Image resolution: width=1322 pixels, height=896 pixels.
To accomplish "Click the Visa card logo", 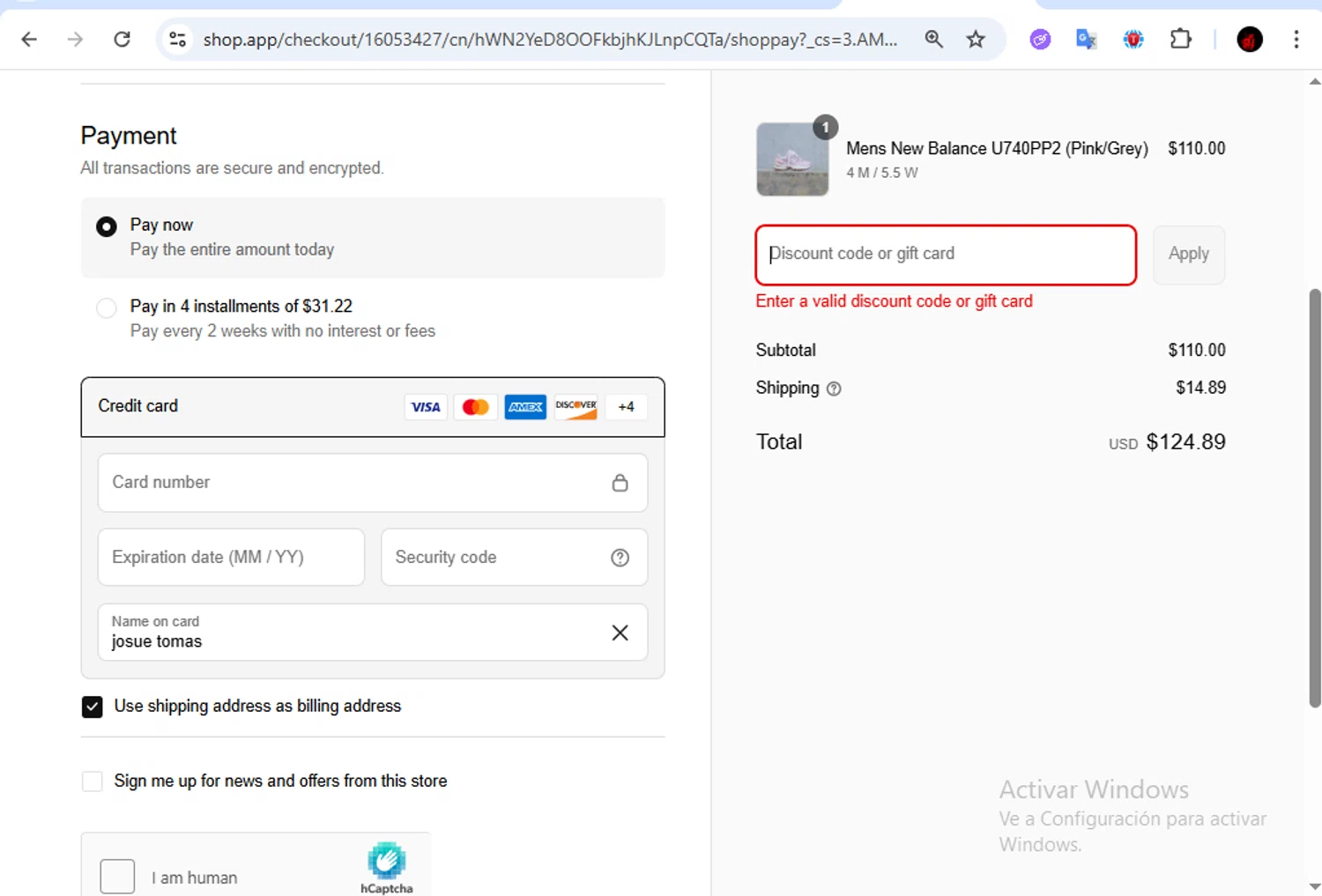I will tap(426, 407).
